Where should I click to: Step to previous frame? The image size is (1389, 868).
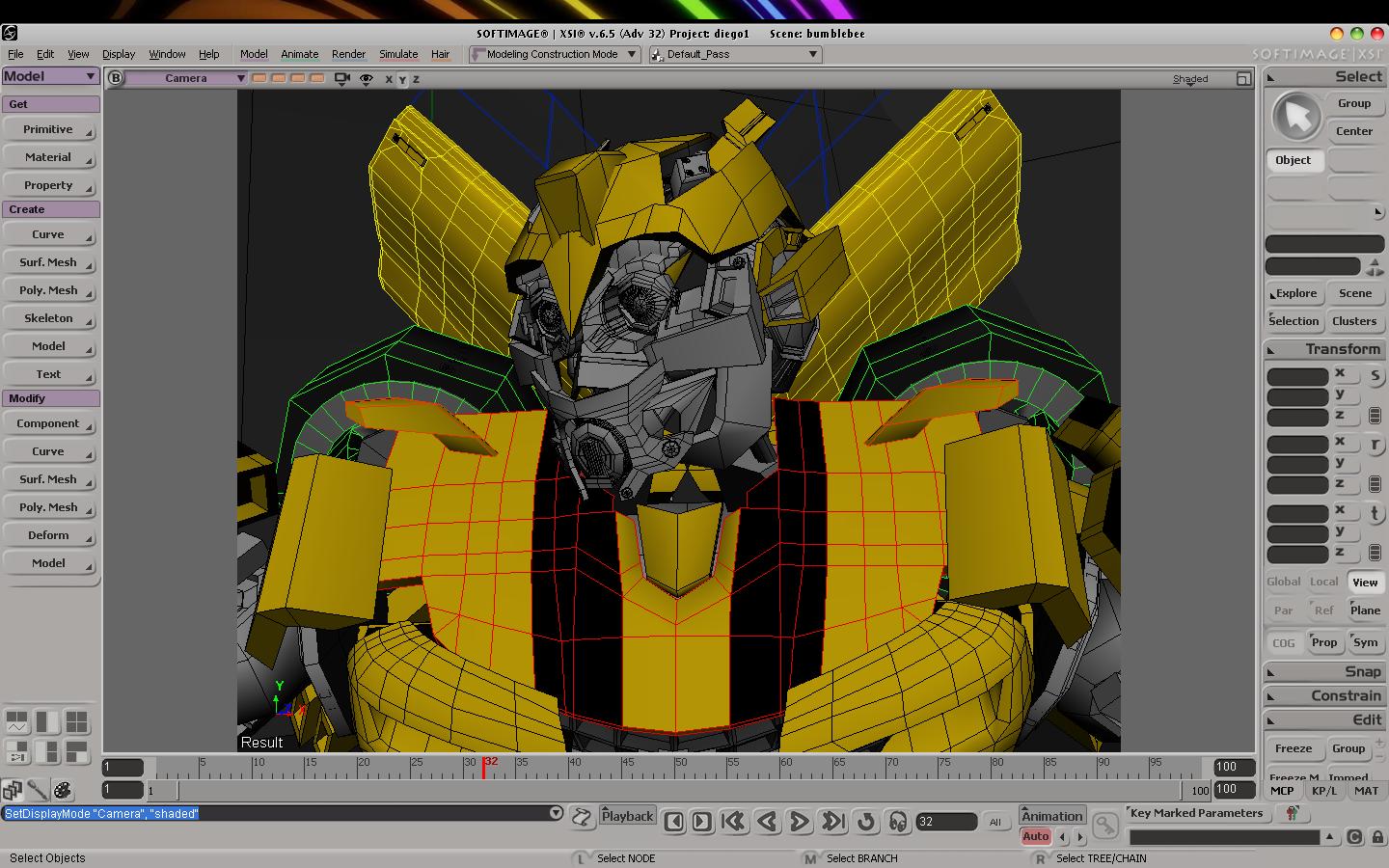(x=674, y=822)
